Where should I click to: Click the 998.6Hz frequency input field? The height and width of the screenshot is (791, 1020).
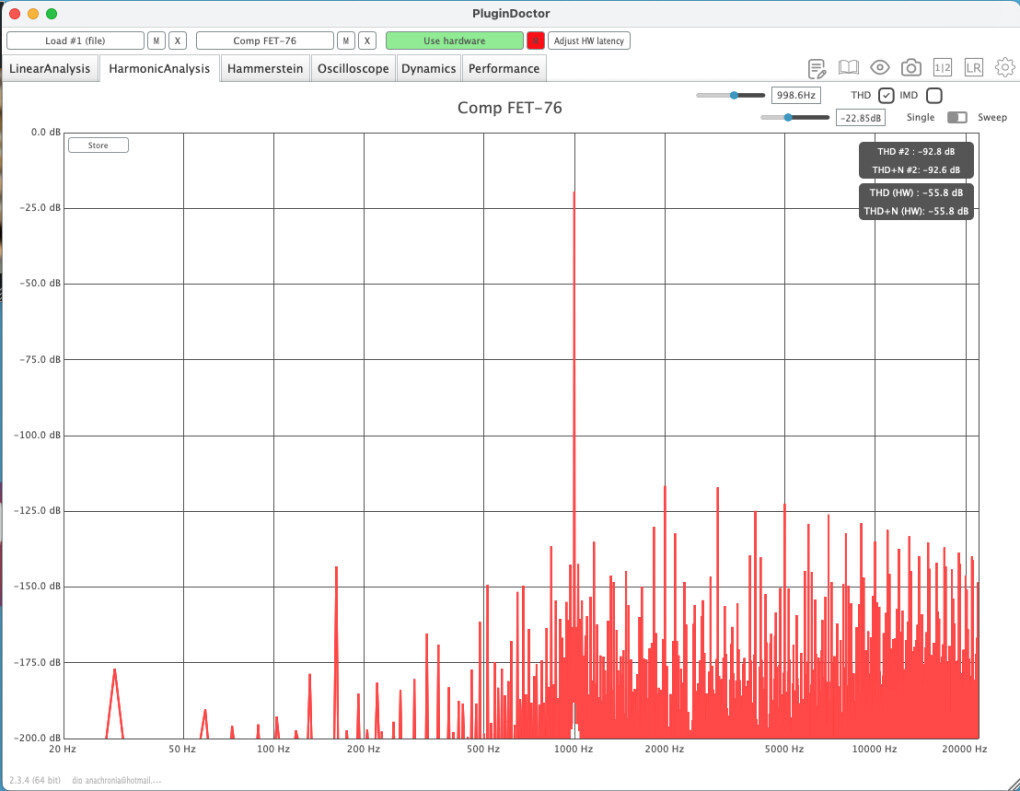796,96
